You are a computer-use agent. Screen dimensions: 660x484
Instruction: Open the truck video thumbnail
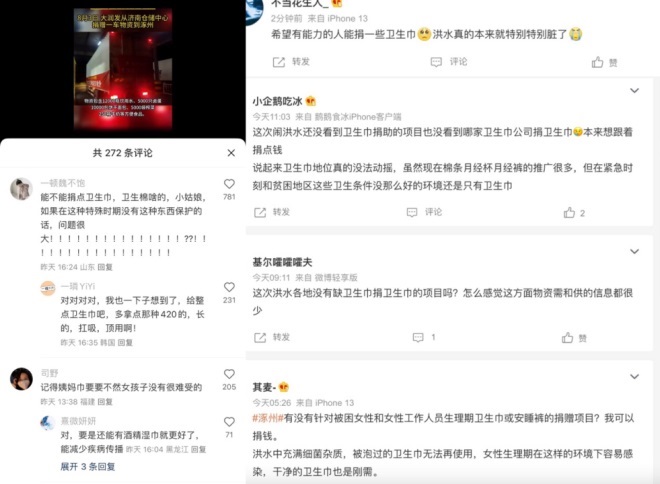(123, 69)
